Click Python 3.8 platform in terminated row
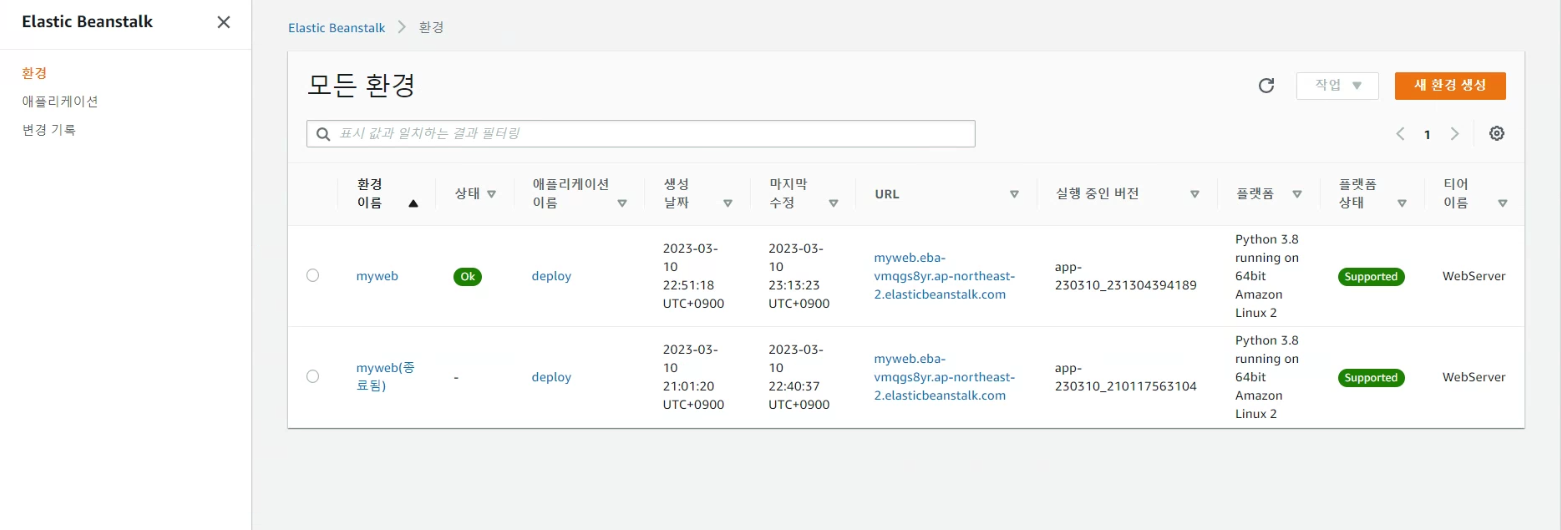Viewport: 1561px width, 530px height. tap(1267, 377)
